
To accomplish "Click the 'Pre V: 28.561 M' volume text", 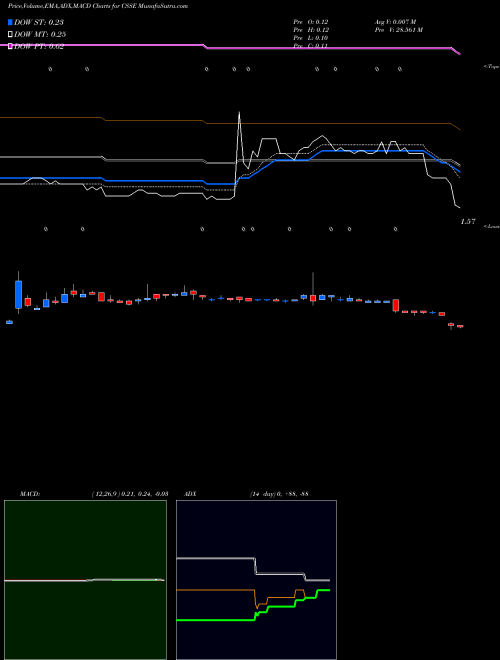I will point(399,30).
